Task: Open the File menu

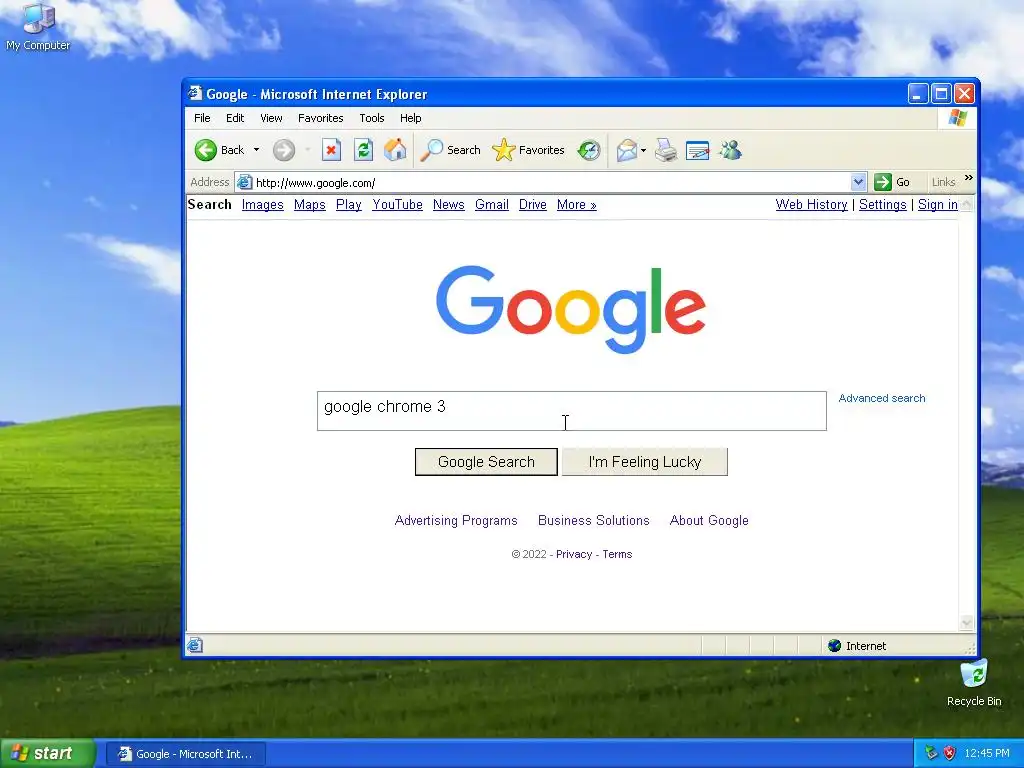Action: (x=202, y=118)
